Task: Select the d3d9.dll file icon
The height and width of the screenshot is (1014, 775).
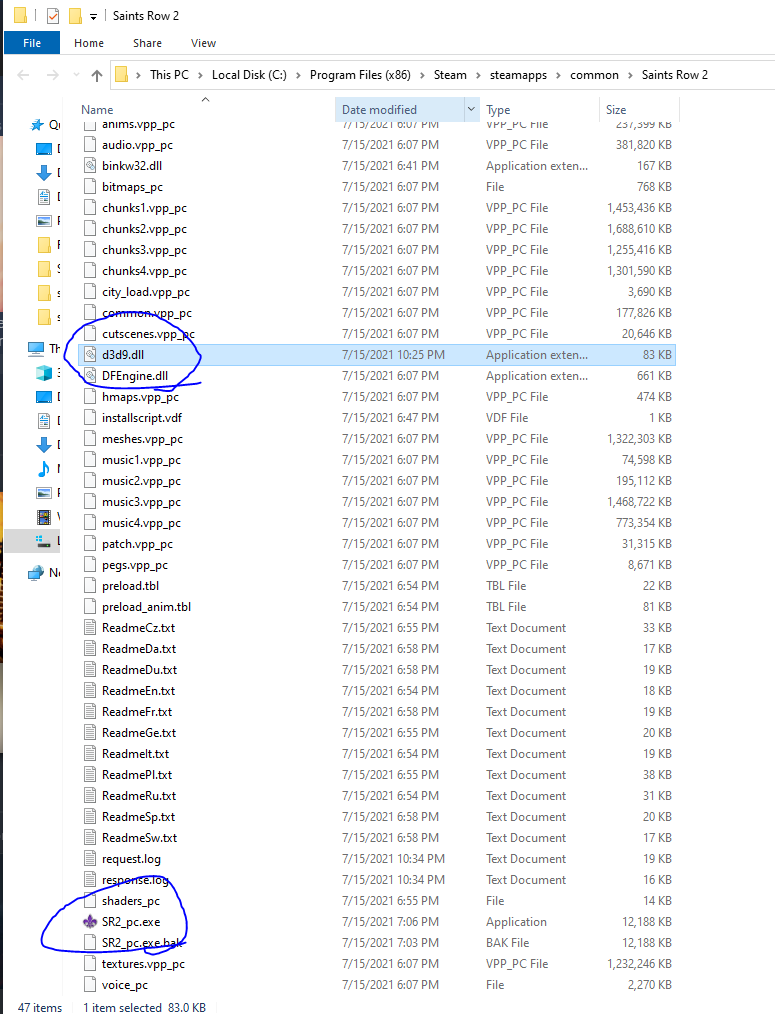Action: (91, 354)
